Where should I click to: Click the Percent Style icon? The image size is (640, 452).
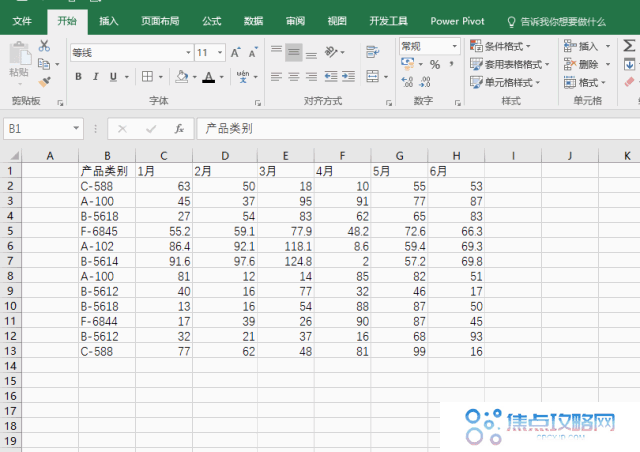tap(435, 64)
